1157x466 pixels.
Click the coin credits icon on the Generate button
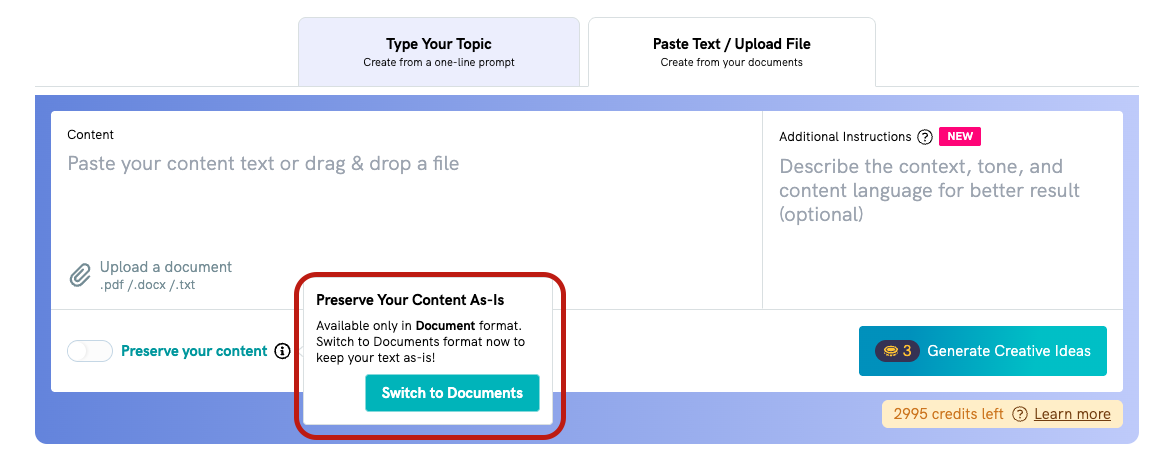coord(891,351)
